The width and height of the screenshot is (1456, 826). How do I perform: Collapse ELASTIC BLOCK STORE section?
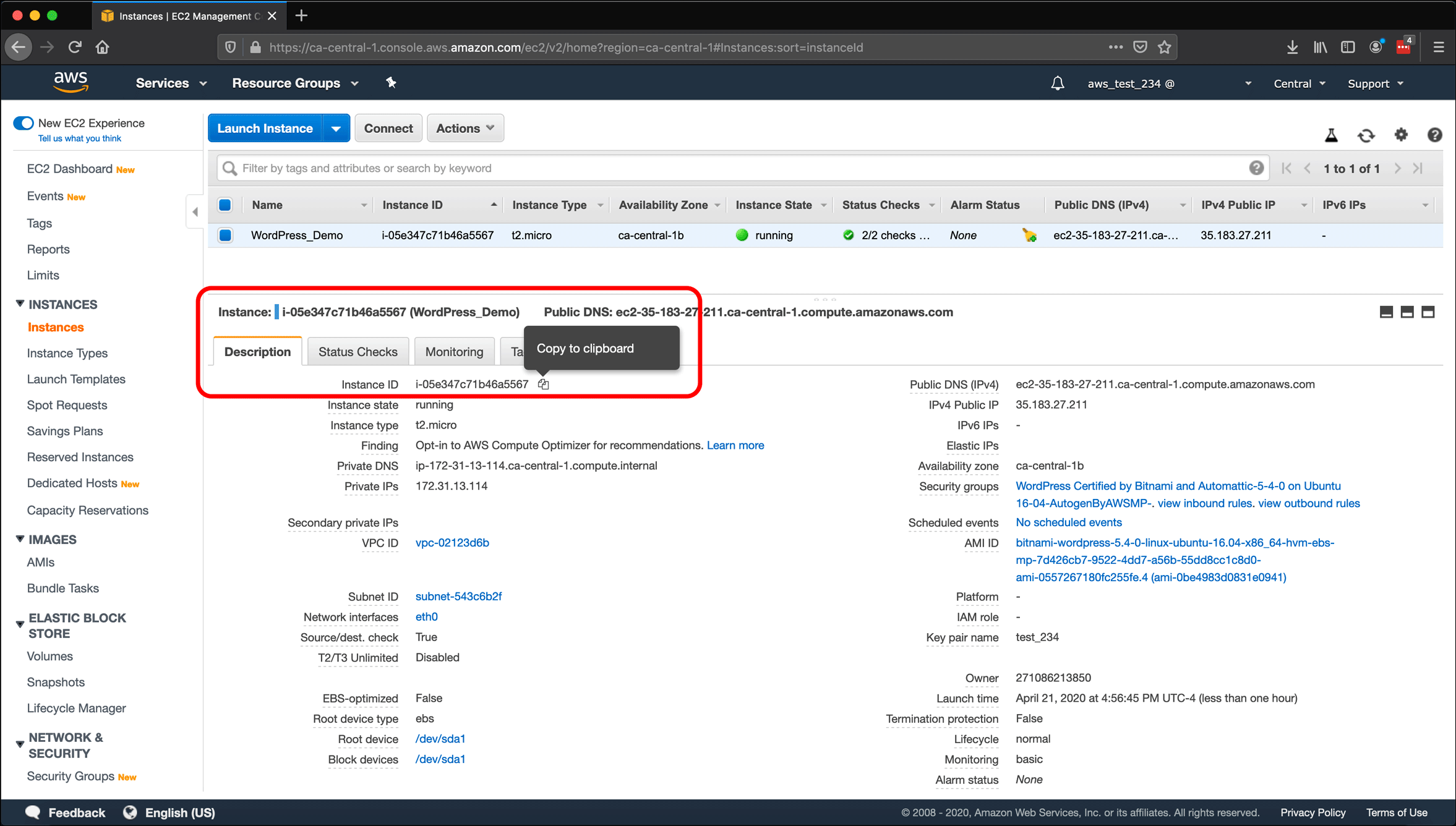coord(20,624)
